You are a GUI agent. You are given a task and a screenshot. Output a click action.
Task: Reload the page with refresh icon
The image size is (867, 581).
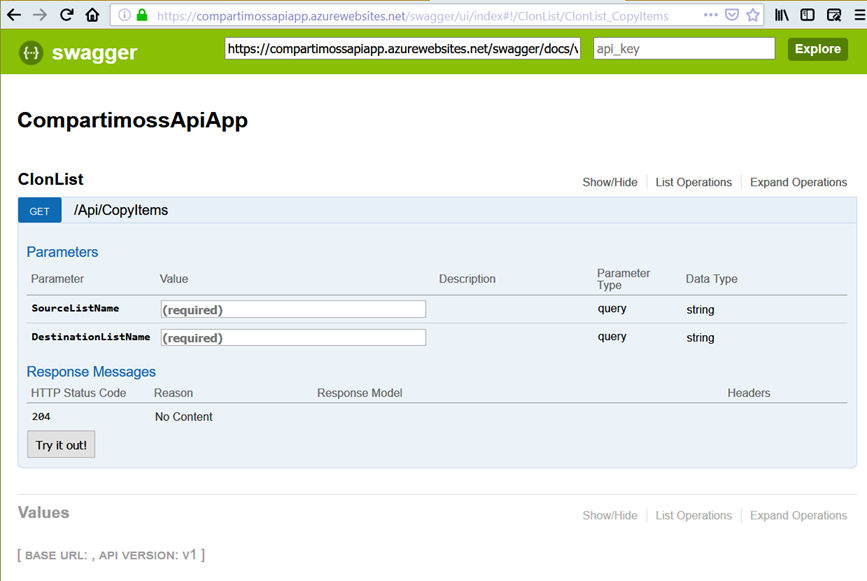click(66, 15)
